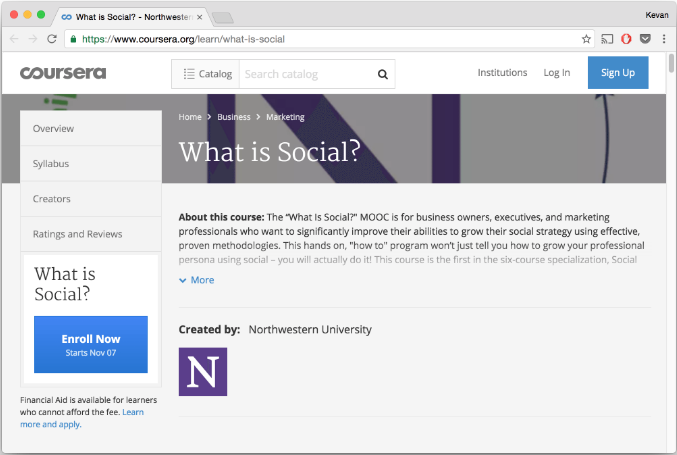Click the search magnifier icon

(x=383, y=74)
